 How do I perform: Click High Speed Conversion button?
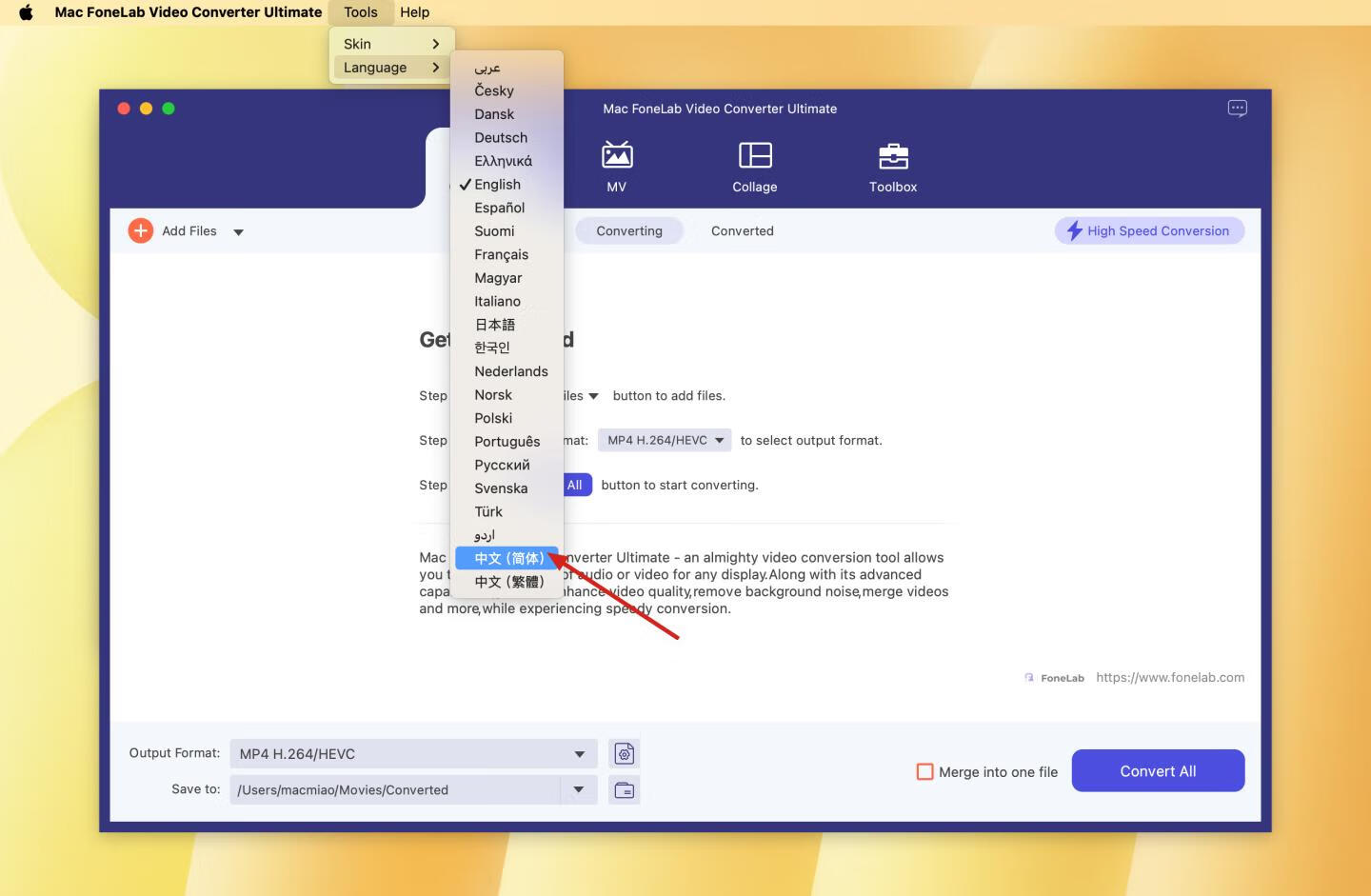(x=1149, y=230)
